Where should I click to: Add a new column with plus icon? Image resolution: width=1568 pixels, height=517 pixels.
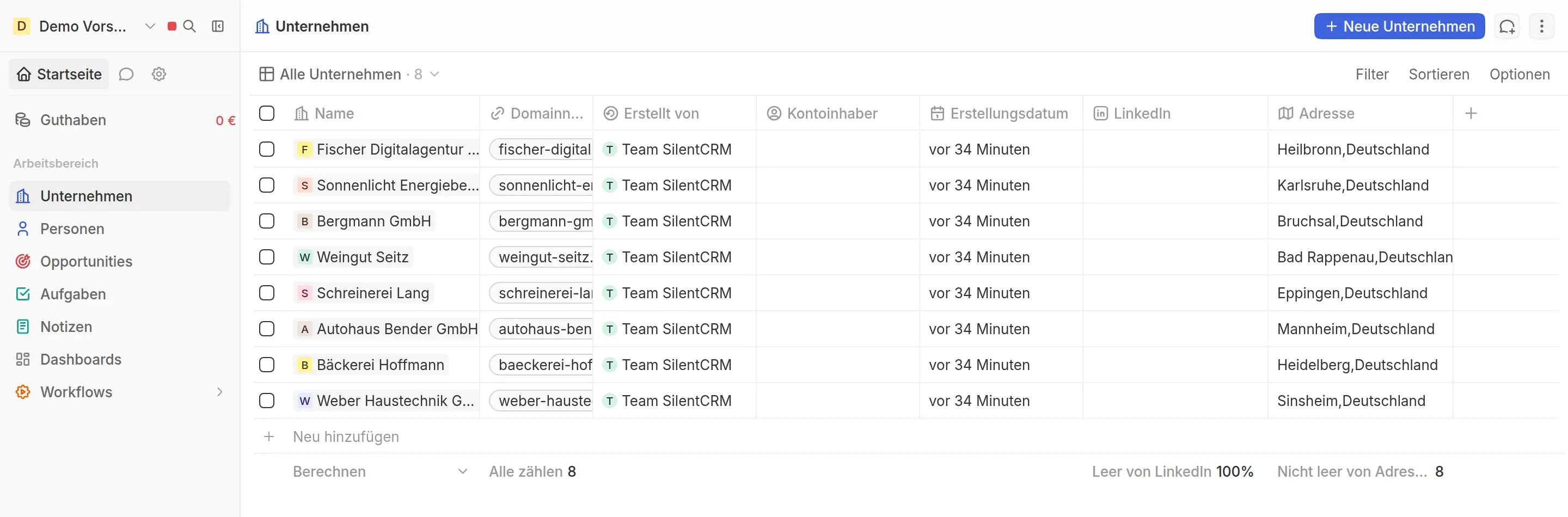[1471, 113]
